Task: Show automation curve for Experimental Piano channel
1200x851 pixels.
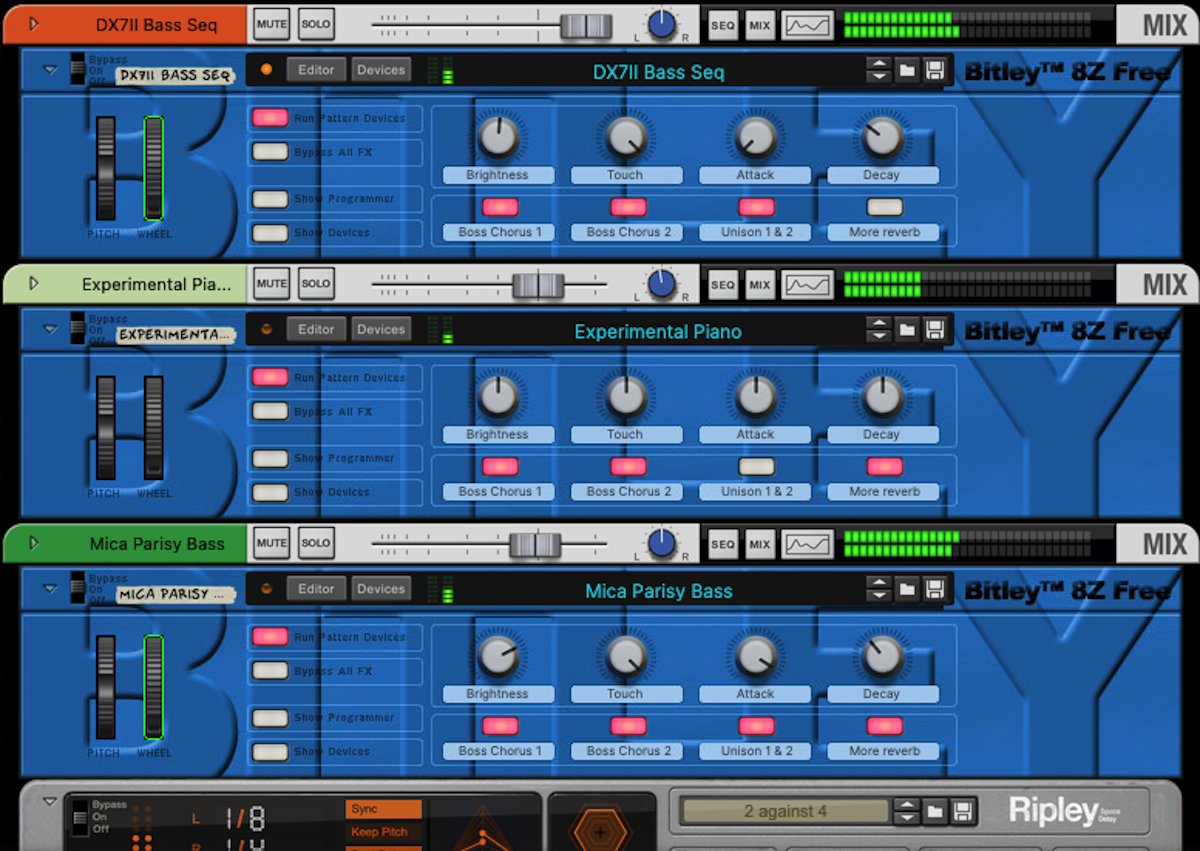Action: [806, 285]
